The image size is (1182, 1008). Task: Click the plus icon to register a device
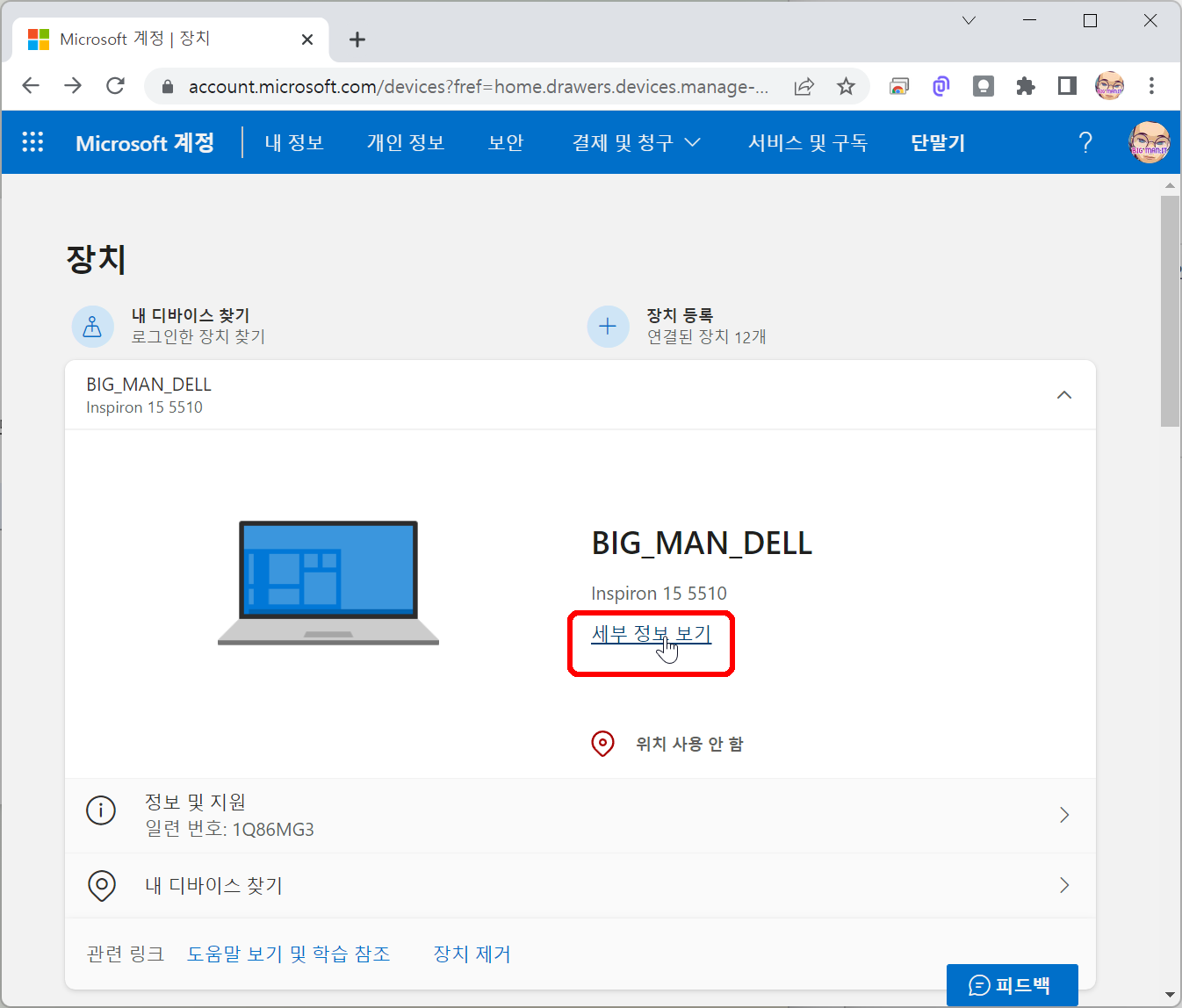coord(608,327)
